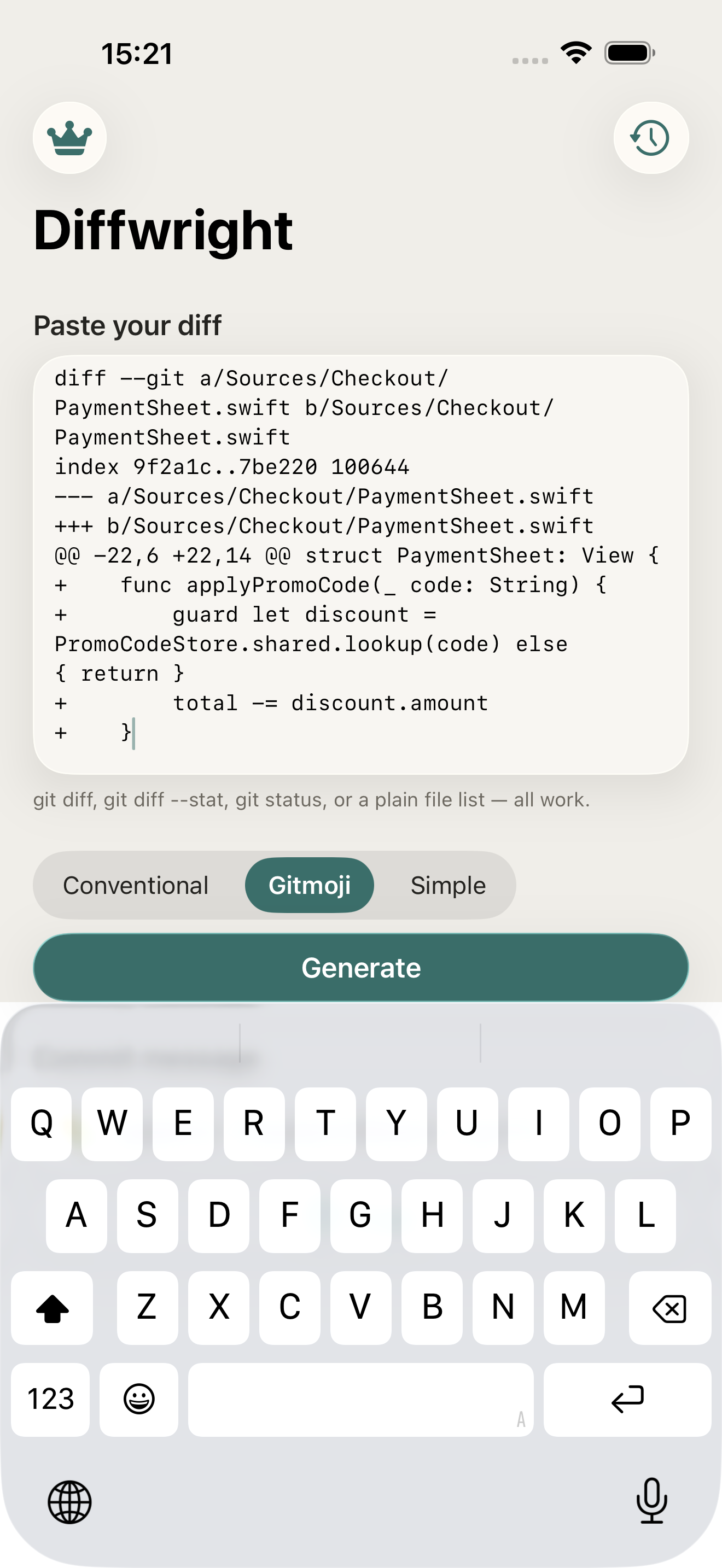Tap the D key
This screenshot has height=1568, width=722.
[219, 1215]
